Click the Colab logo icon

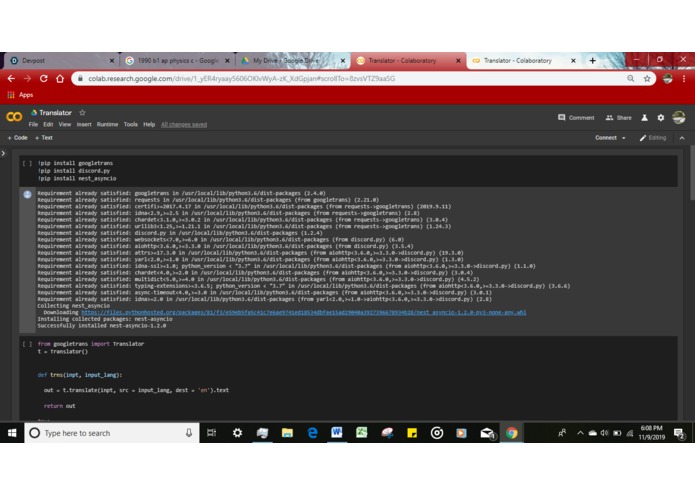tap(14, 117)
